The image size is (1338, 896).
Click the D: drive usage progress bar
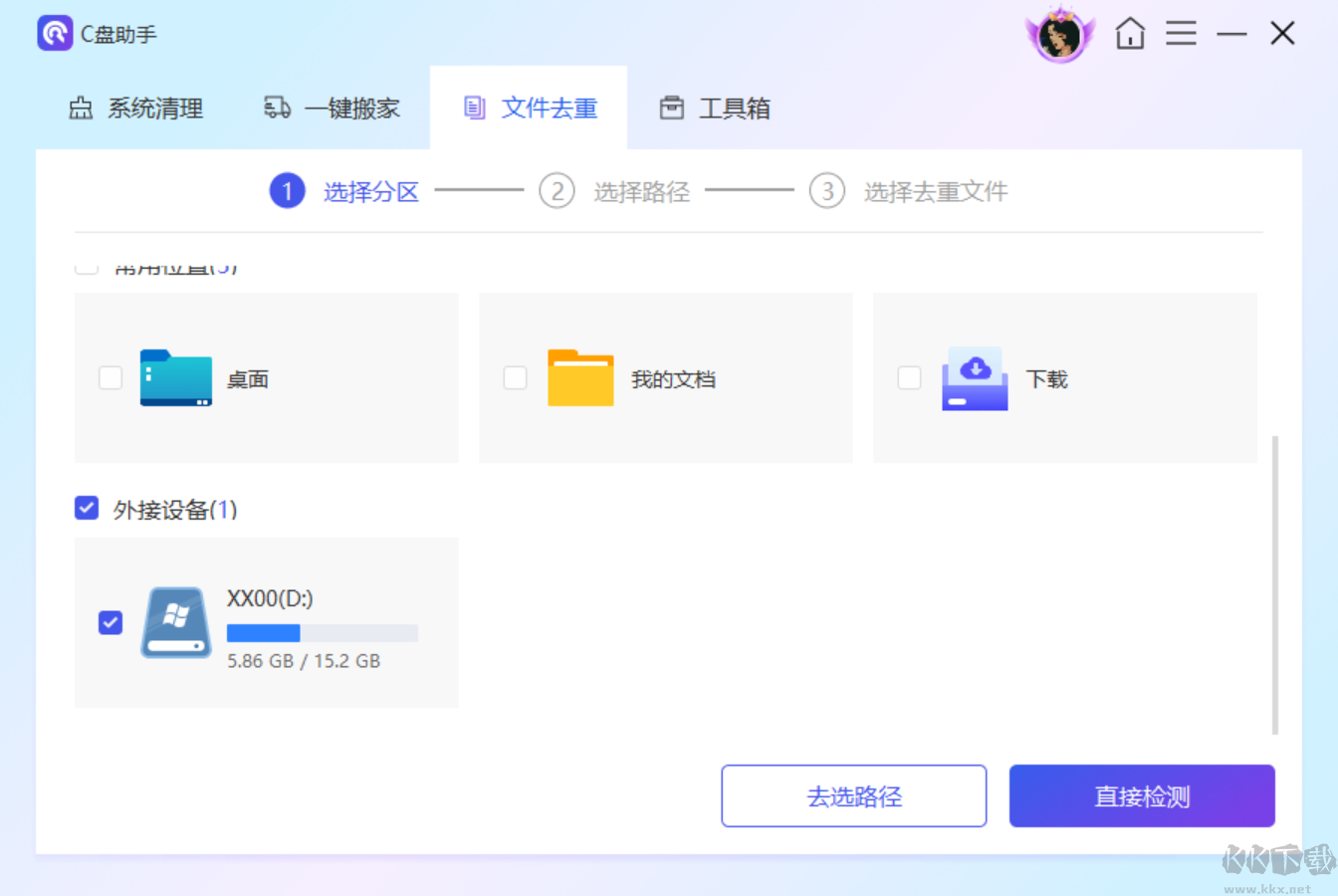(x=321, y=633)
